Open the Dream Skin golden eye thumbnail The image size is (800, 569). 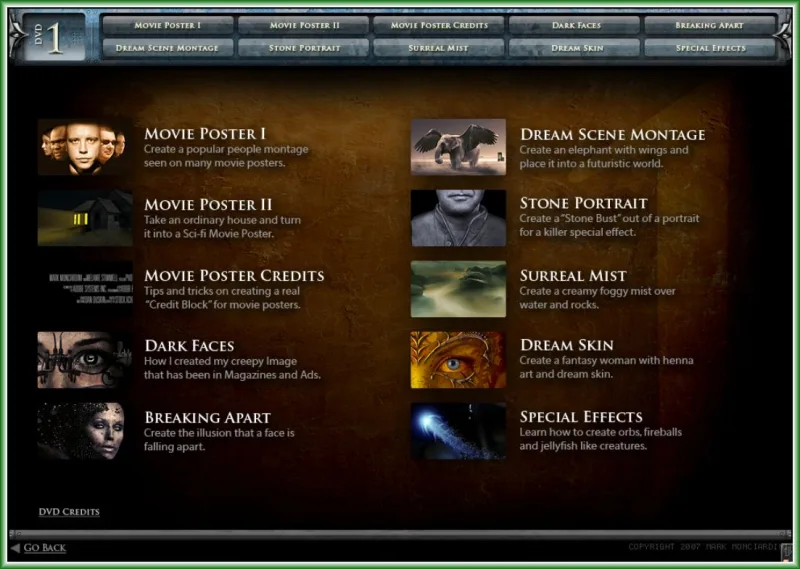coord(458,360)
